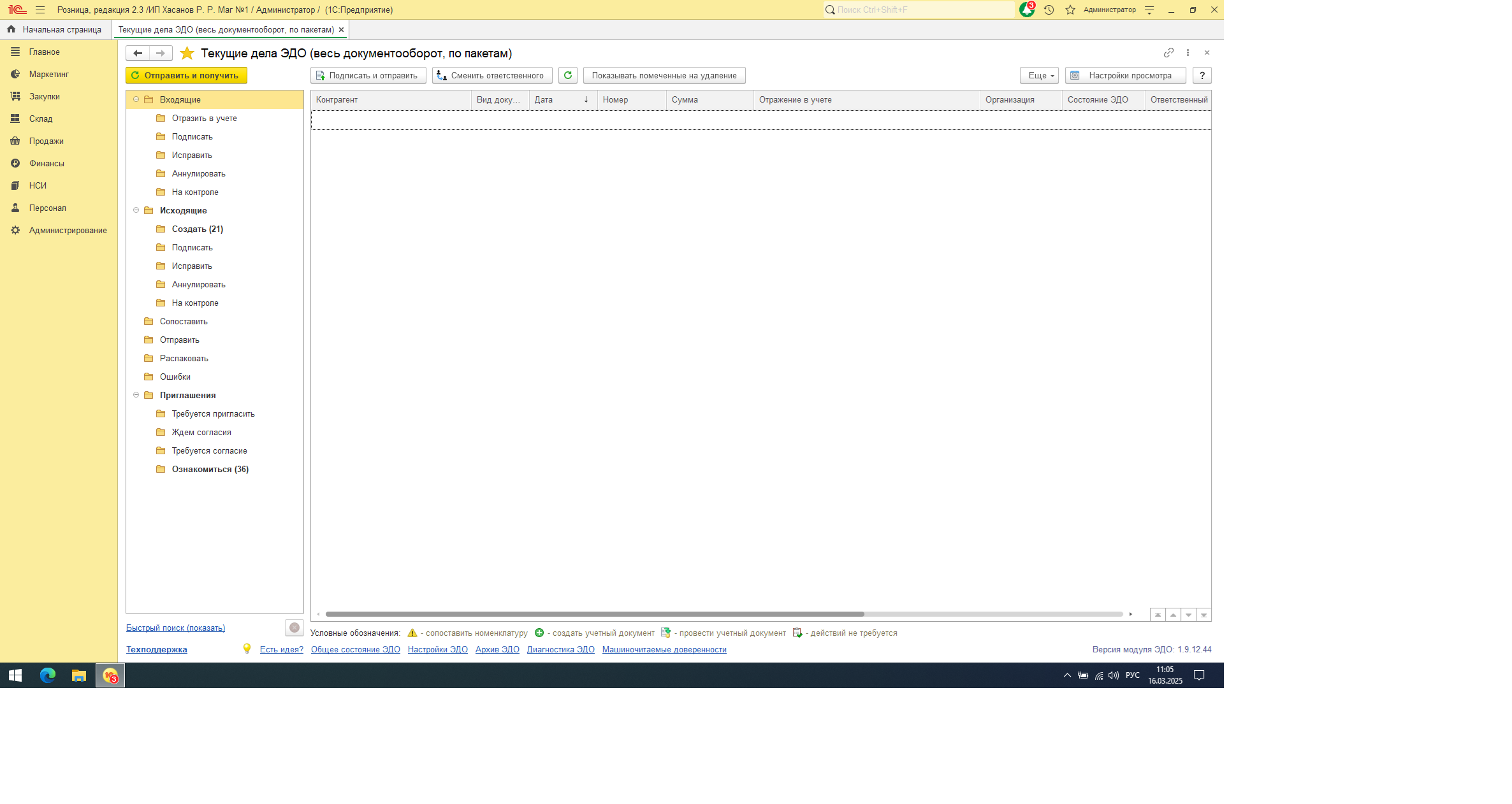Open the Еще dropdown menu
The width and height of the screenshot is (1512, 804).
[1039, 75]
